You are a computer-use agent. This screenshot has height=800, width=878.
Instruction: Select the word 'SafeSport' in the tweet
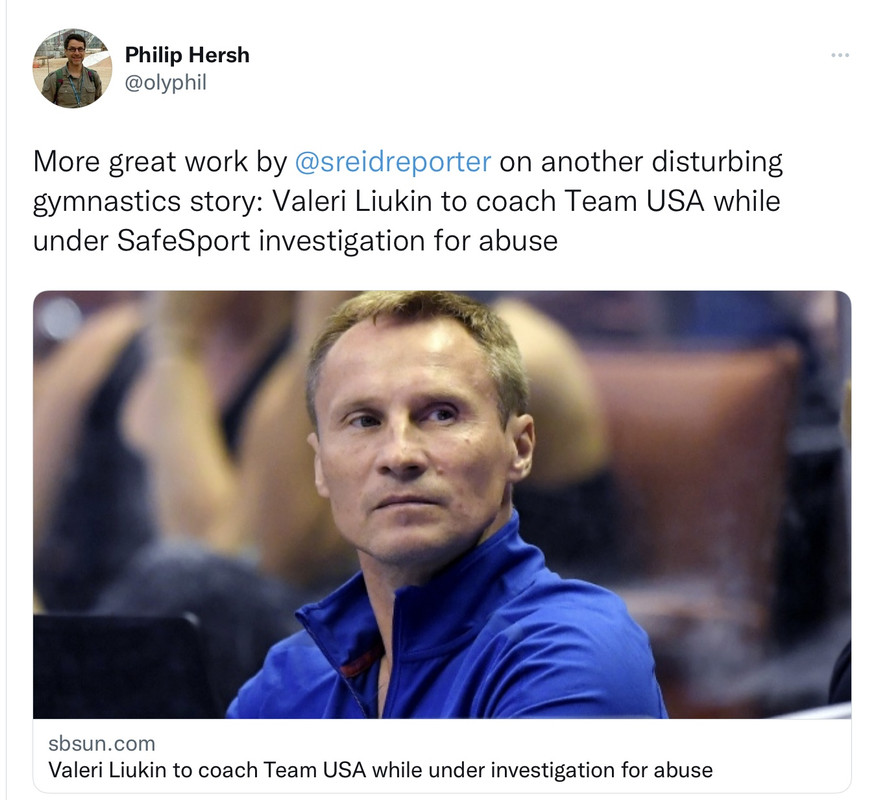(x=184, y=241)
